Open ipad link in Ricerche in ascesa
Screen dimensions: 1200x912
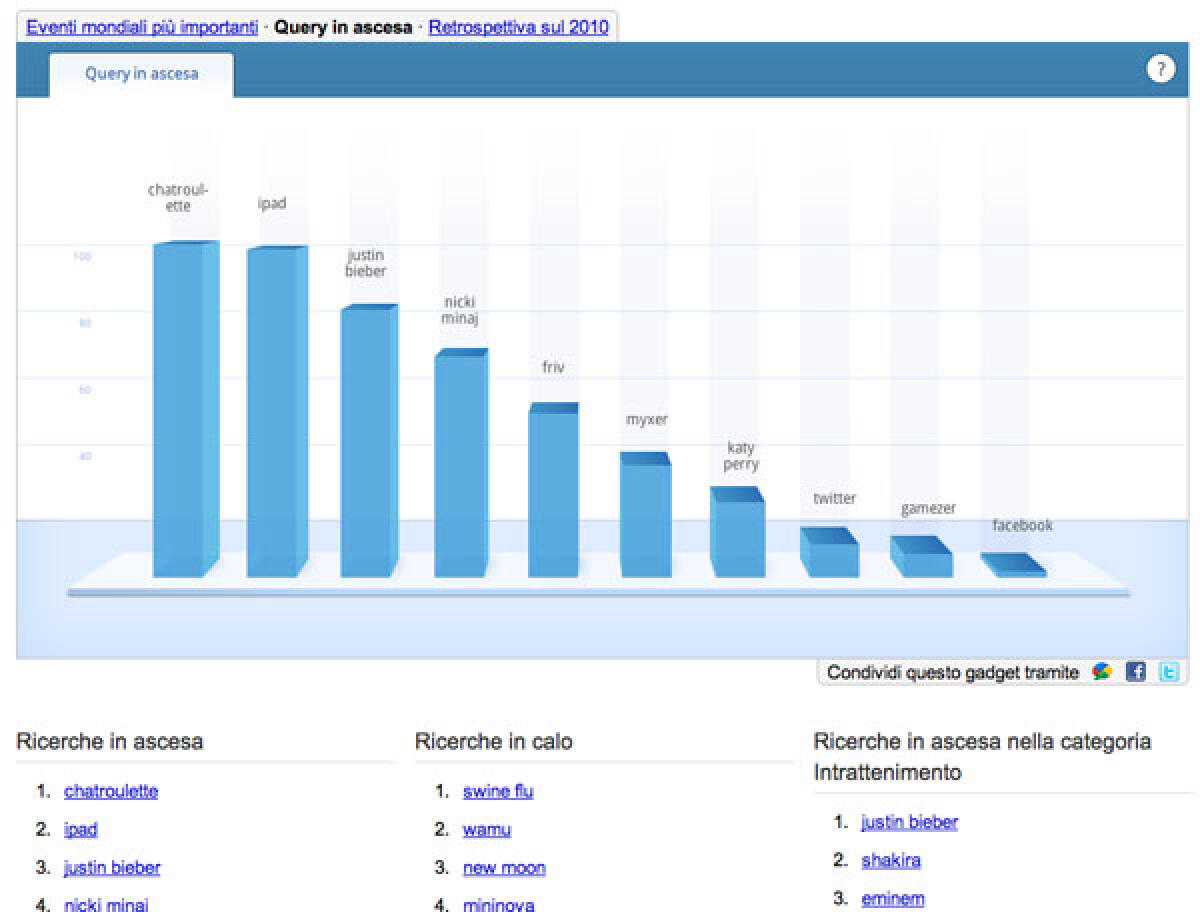(81, 829)
